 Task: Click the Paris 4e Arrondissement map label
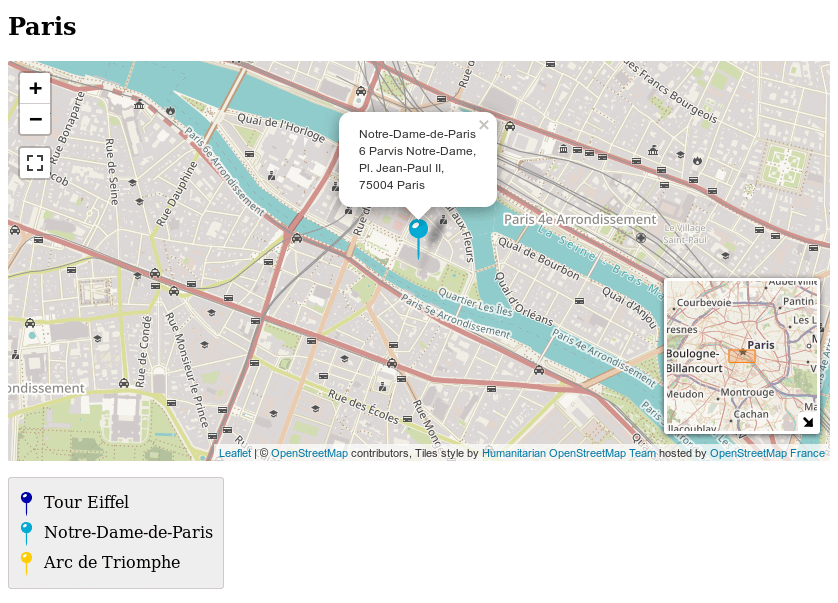coord(580,219)
